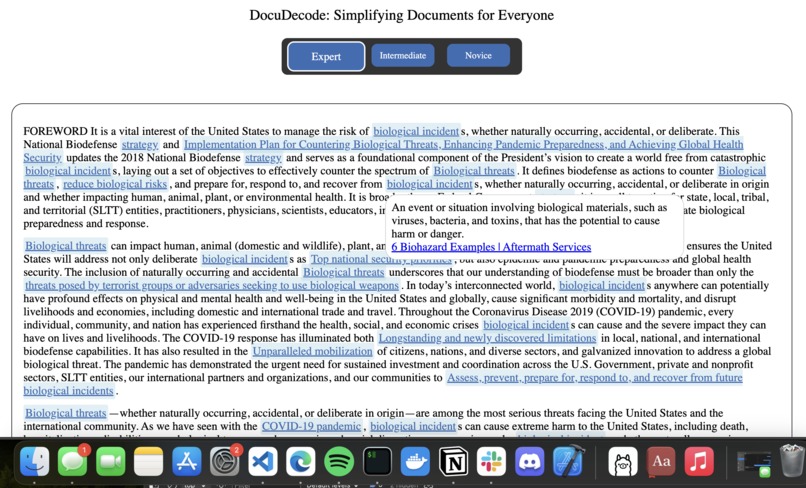This screenshot has height=488, width=806.
Task: Launch FaceTime from the dock
Action: 111,461
